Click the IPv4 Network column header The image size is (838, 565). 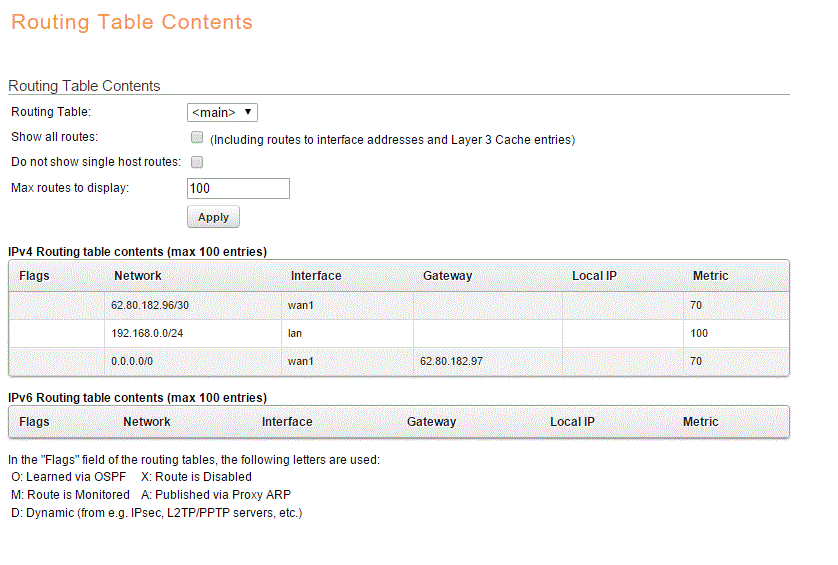[138, 276]
